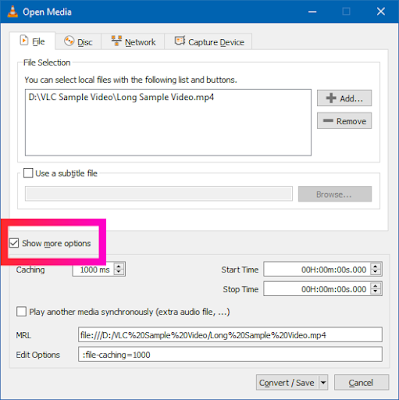399x400 pixels.
Task: Switch to the Network tab
Action: coord(133,42)
